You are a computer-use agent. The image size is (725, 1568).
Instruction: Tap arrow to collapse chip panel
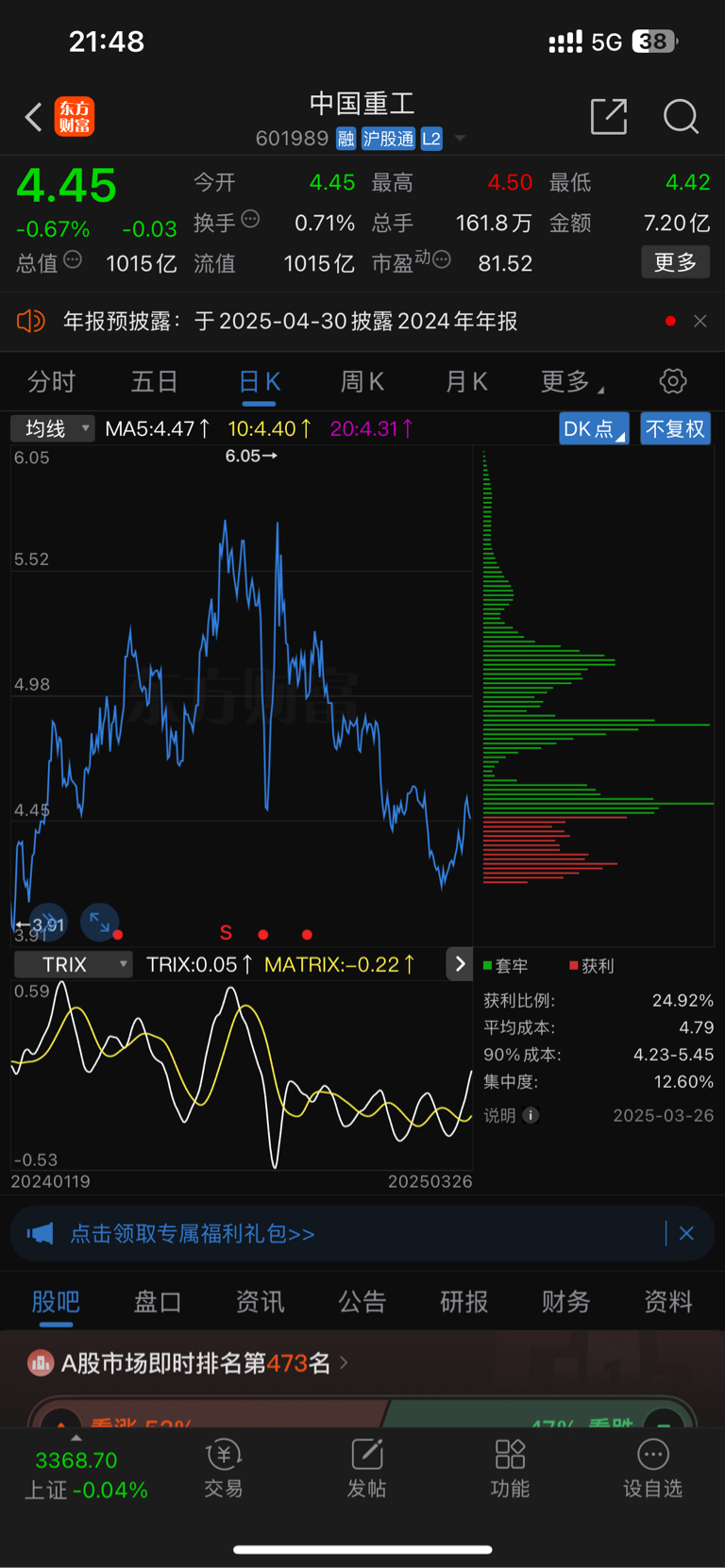coord(460,964)
